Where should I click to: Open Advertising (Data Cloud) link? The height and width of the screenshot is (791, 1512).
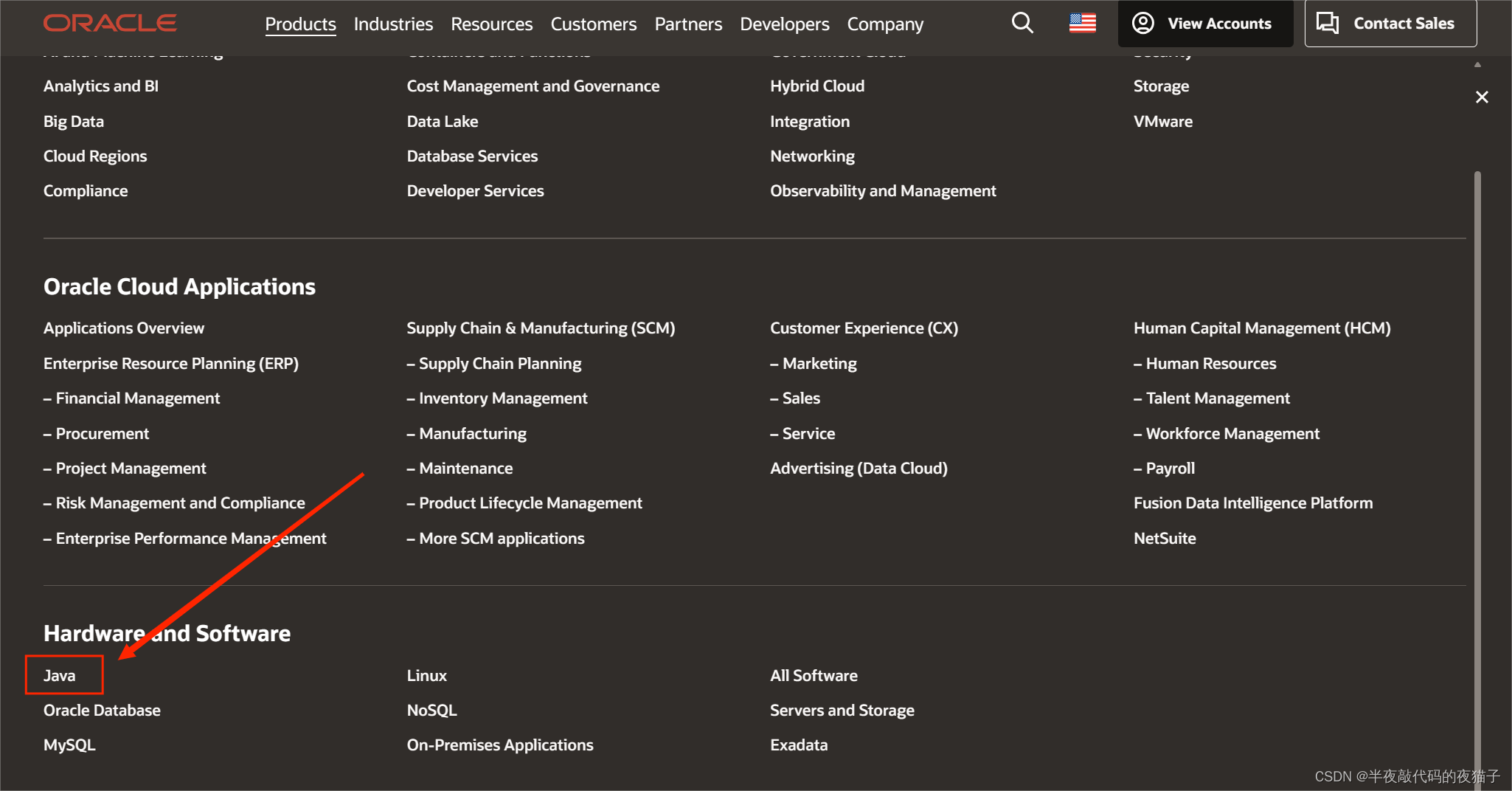click(x=859, y=468)
